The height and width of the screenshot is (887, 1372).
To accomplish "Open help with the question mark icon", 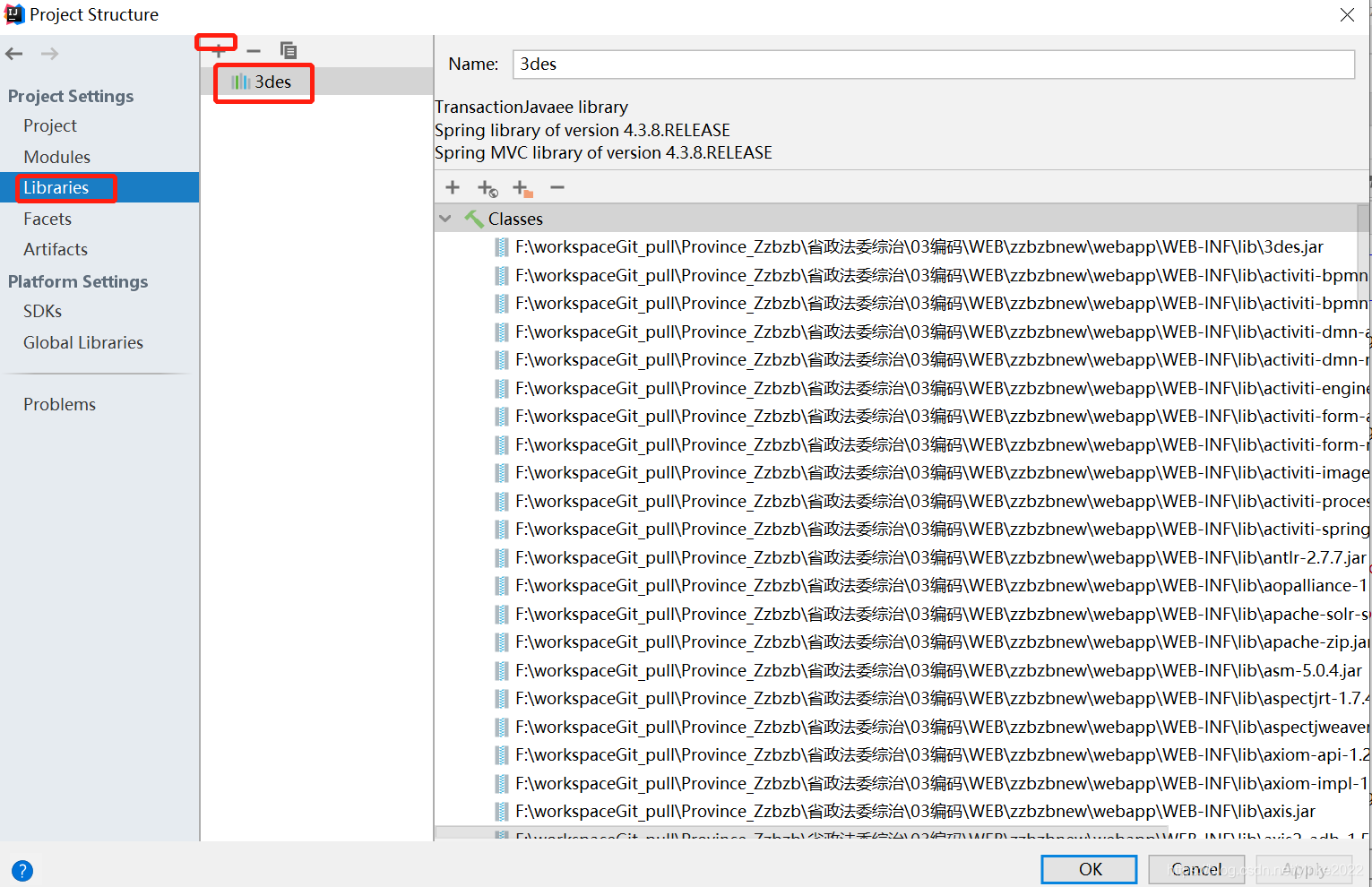I will coord(22,870).
